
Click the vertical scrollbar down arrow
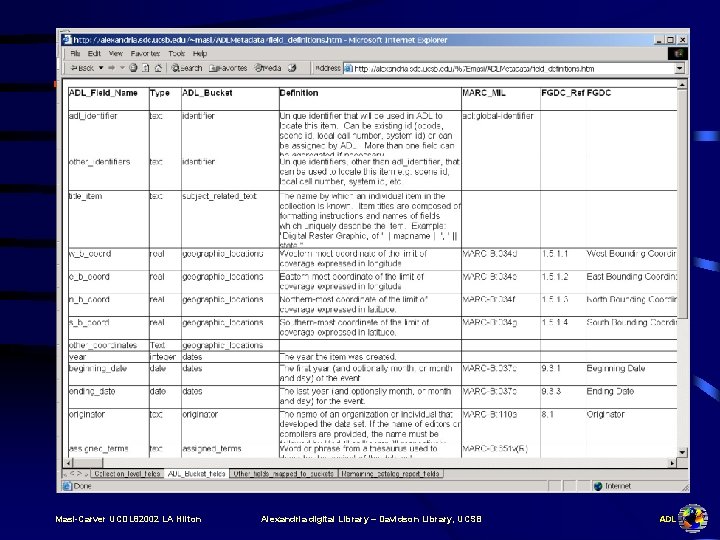[682, 452]
